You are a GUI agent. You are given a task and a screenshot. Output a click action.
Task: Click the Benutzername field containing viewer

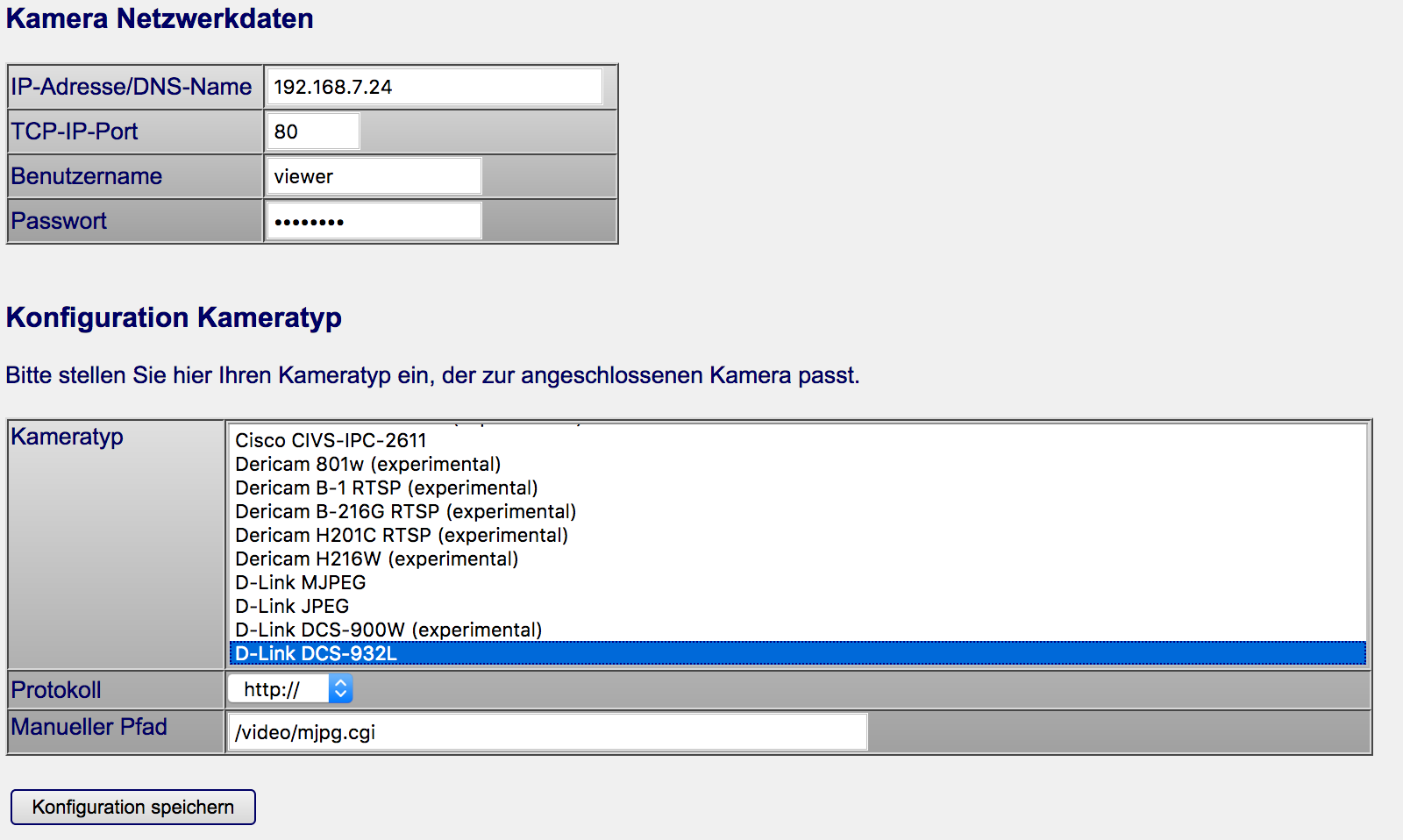tap(374, 176)
